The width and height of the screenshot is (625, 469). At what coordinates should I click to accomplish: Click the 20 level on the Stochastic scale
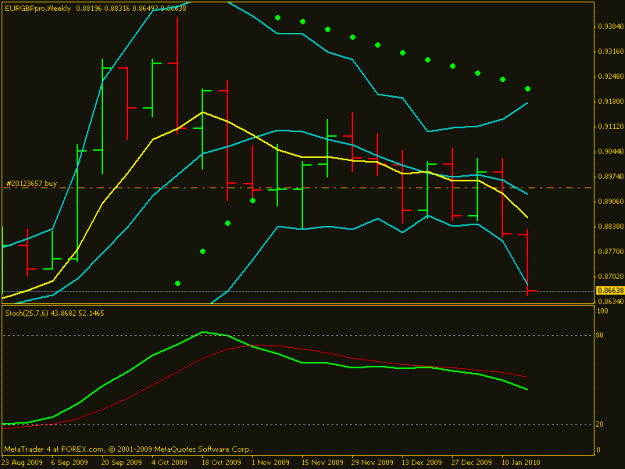pyautogui.click(x=600, y=425)
